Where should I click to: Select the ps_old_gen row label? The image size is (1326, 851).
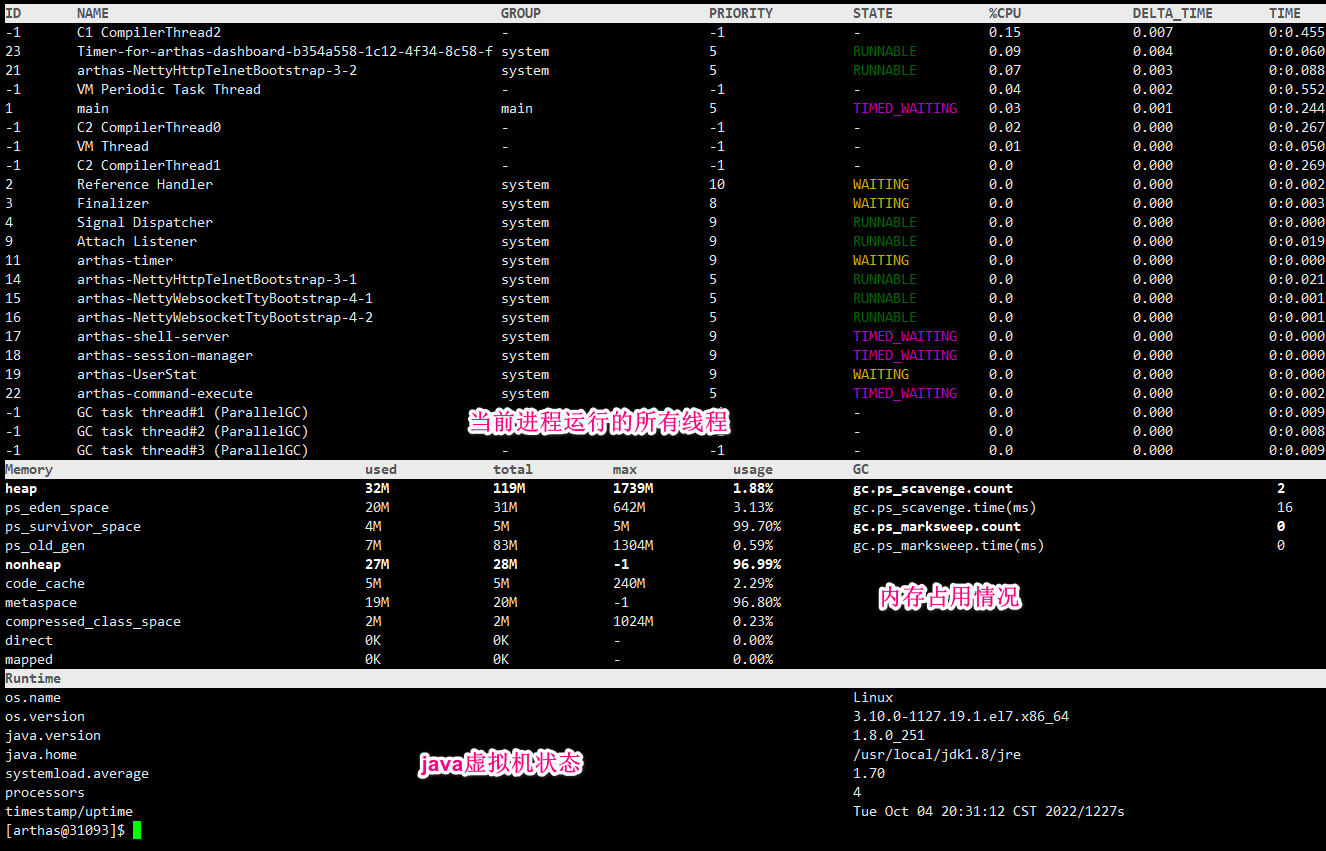pos(45,545)
